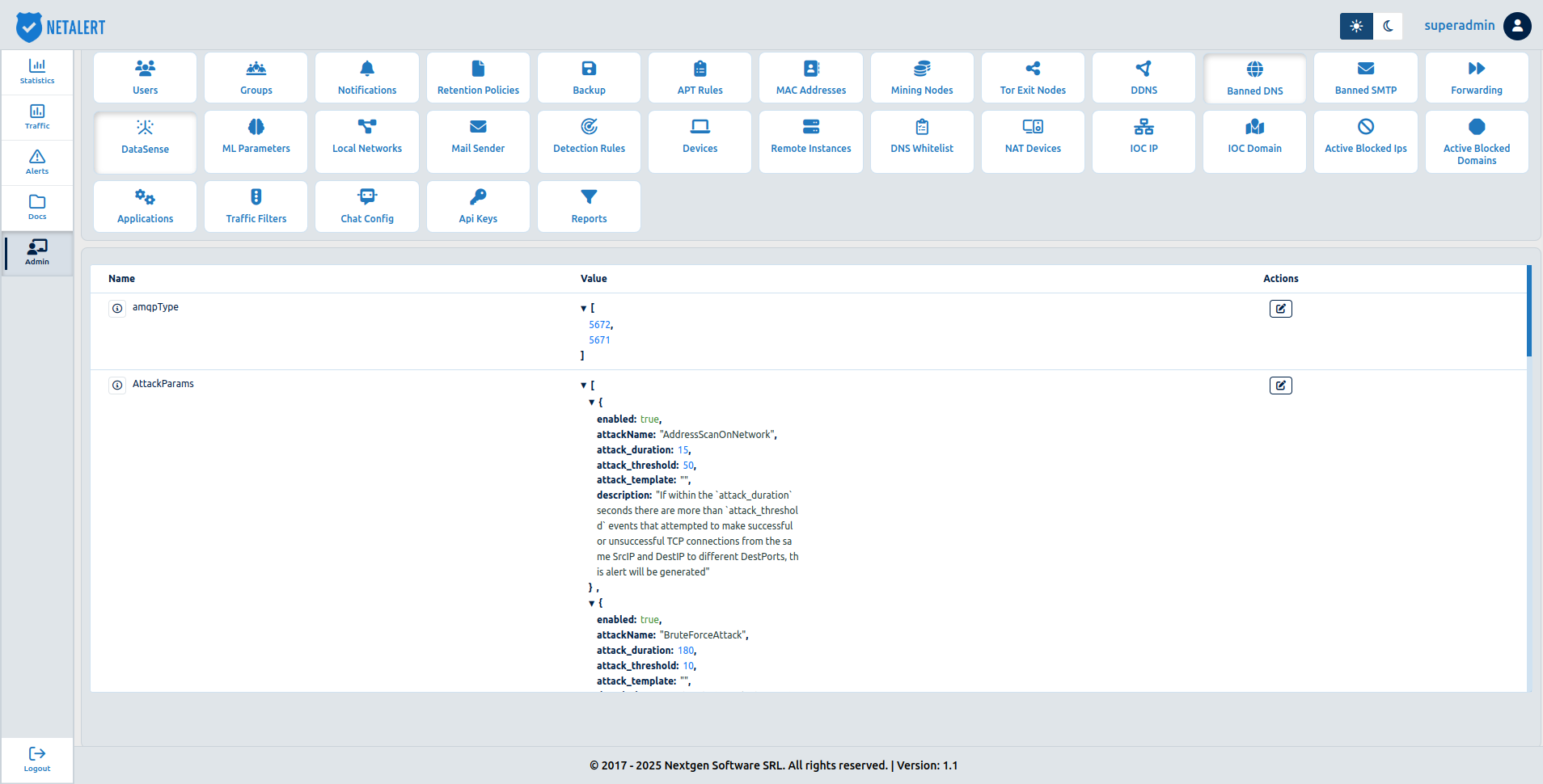Open the NAT Devices tile
This screenshot has width=1543, height=784.
[1033, 141]
